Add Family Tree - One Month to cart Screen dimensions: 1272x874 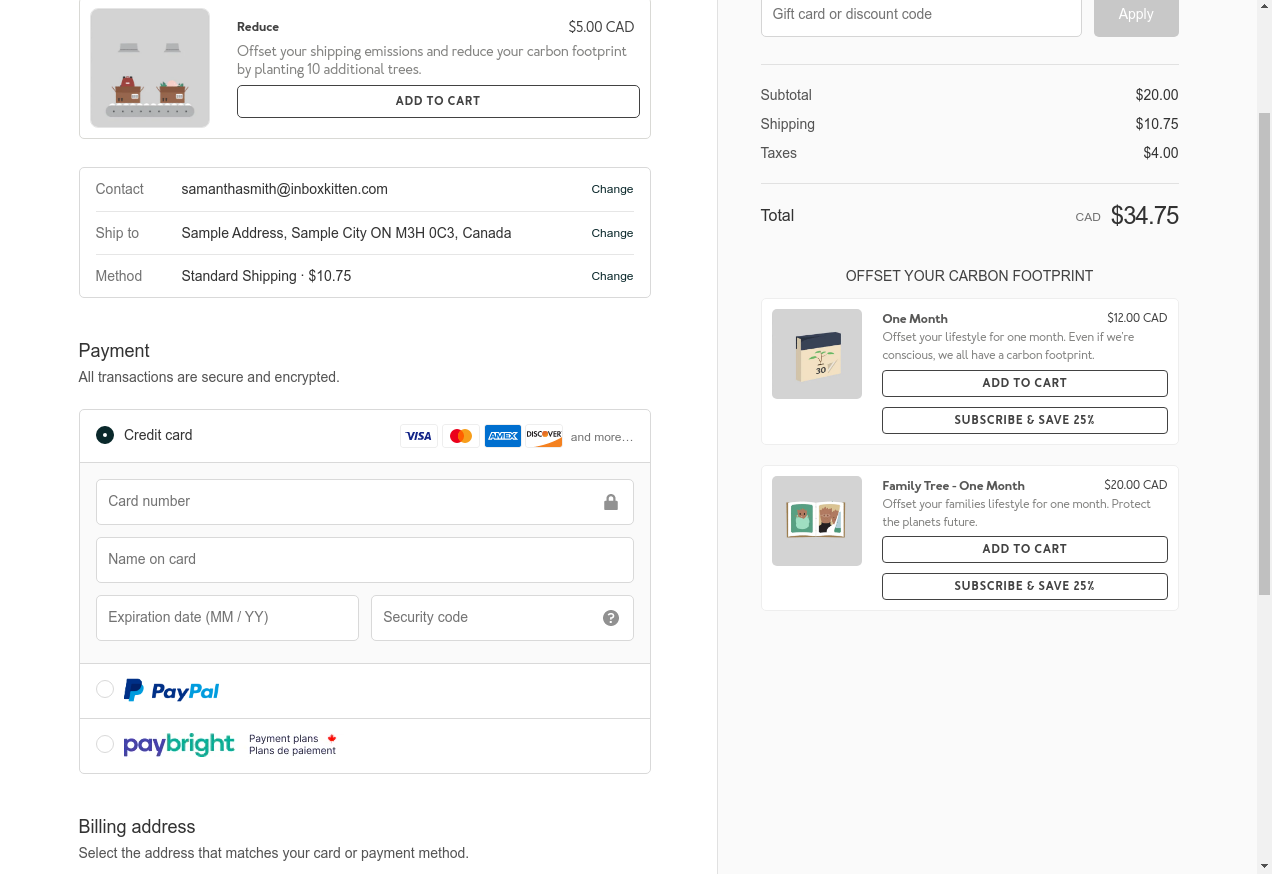coord(1024,549)
